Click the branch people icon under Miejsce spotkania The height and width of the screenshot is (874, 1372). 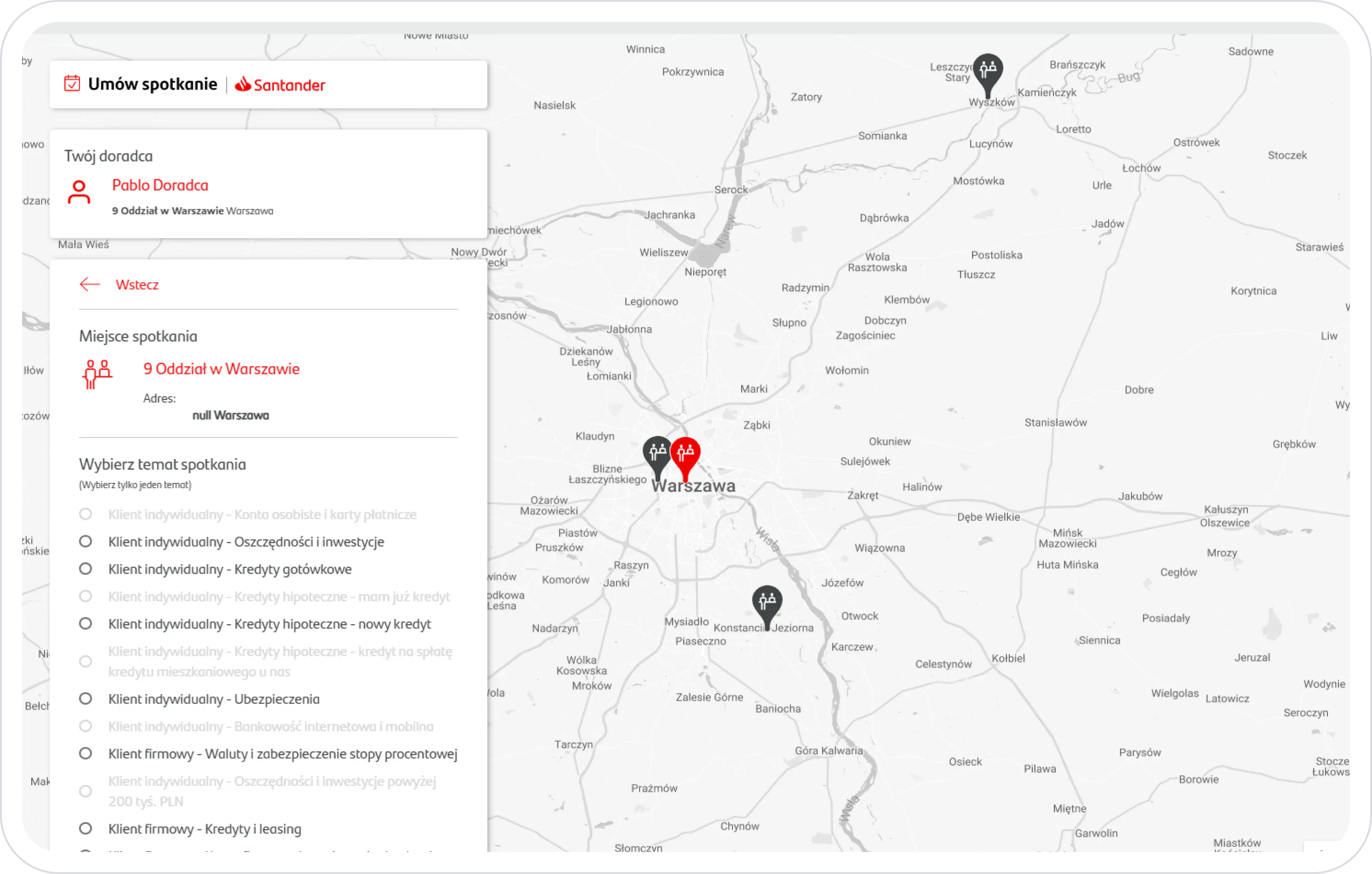coord(97,374)
